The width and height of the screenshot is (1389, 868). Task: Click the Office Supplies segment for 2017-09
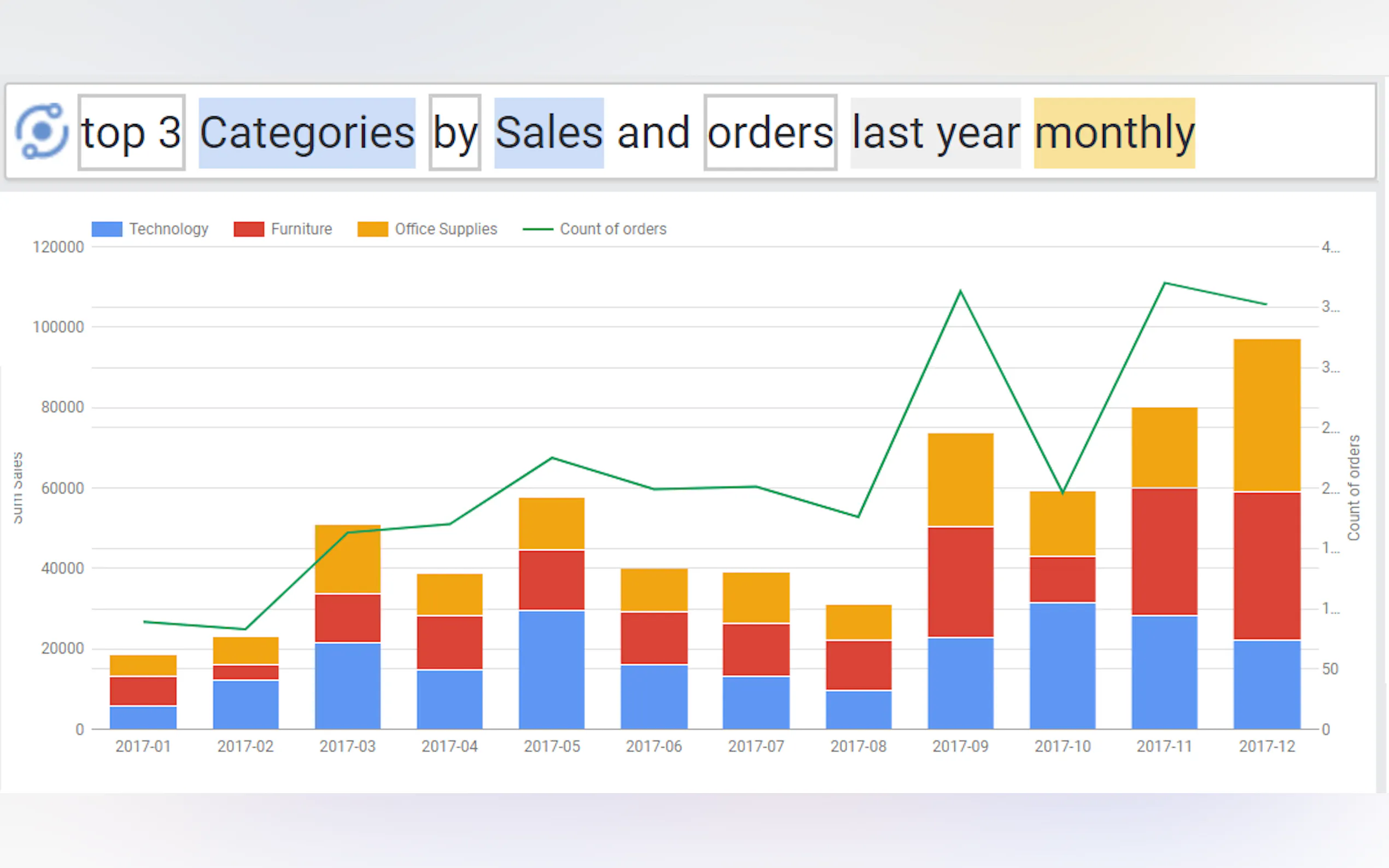point(960,479)
